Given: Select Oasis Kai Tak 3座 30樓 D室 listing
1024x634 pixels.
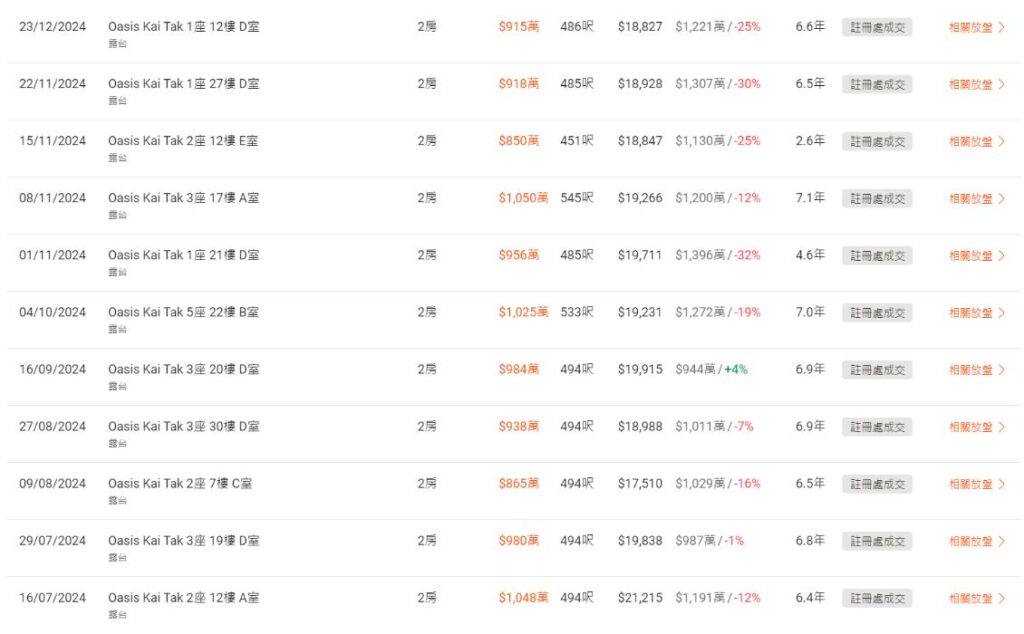Looking at the screenshot, I should coord(183,427).
